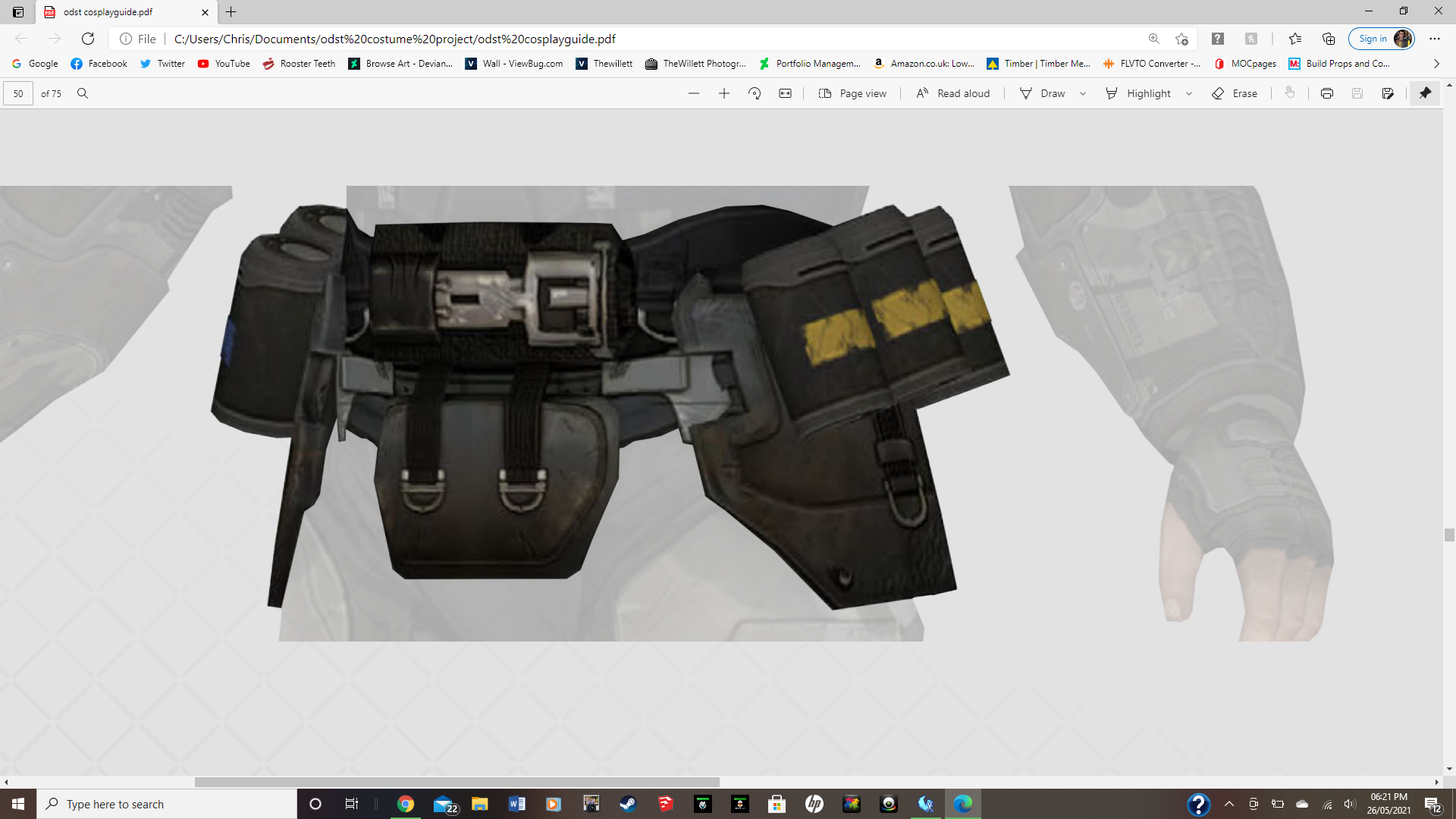Viewport: 1456px width, 819px height.
Task: Activate the Highlight tool
Action: click(x=1138, y=93)
